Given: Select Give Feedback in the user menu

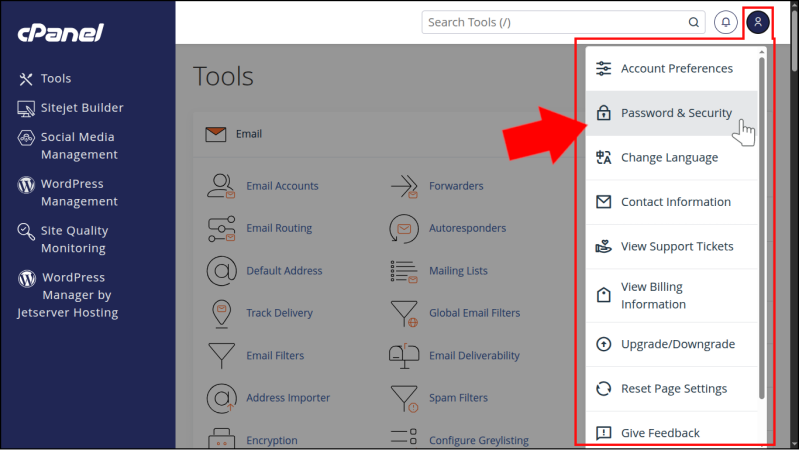Looking at the screenshot, I should [x=672, y=431].
